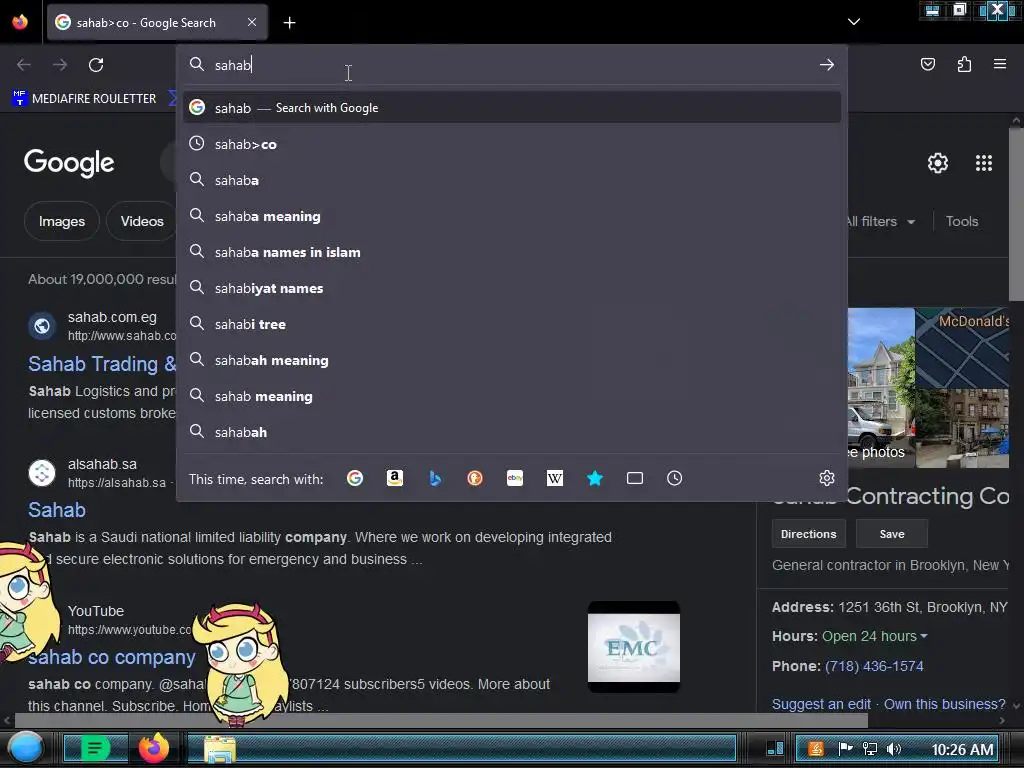Select suggestion 'sahaba meaning'
The width and height of the screenshot is (1024, 768).
pyautogui.click(x=512, y=216)
